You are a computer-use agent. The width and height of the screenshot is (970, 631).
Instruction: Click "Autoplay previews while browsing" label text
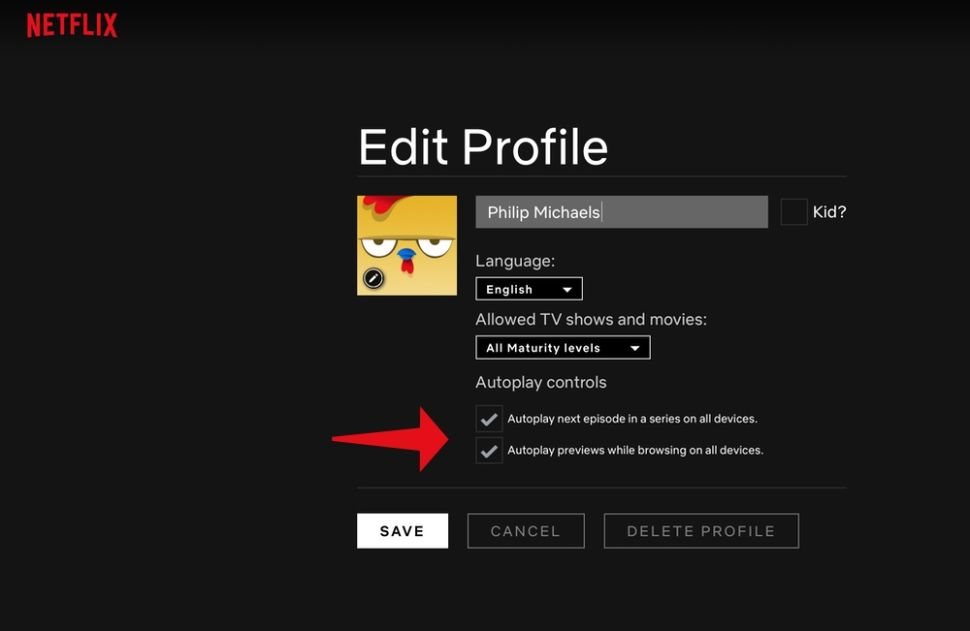(x=635, y=450)
